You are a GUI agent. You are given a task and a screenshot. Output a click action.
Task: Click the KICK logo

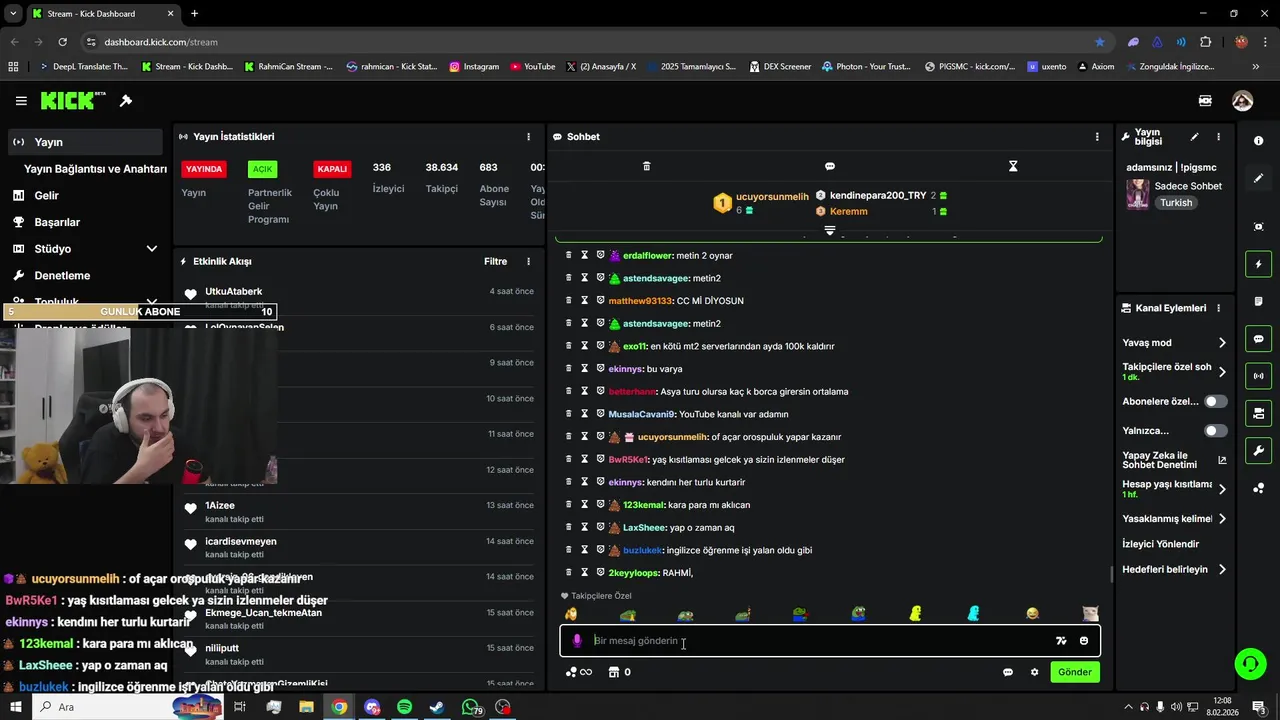tap(73, 101)
